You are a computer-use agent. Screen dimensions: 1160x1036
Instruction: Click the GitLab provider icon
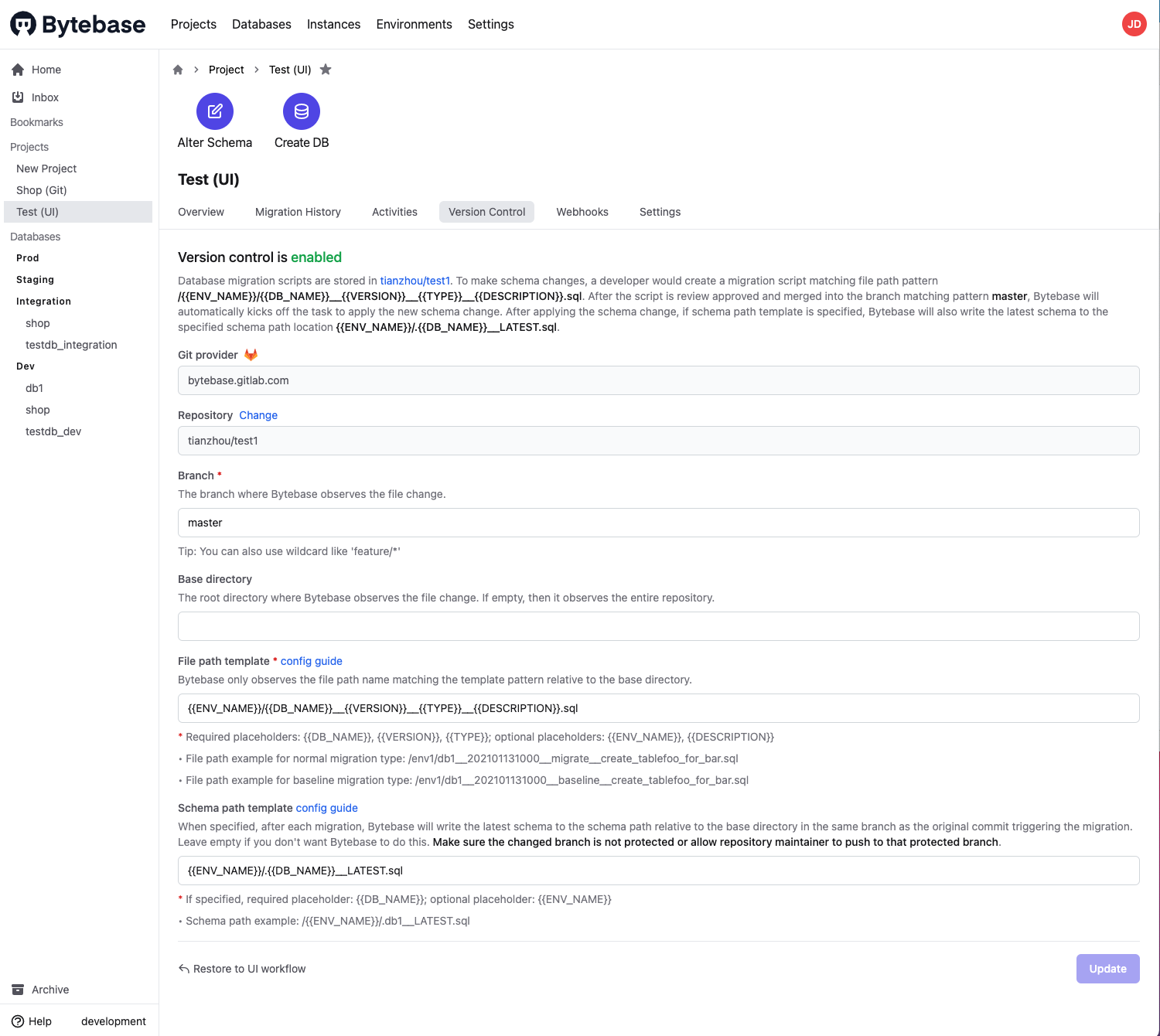click(251, 355)
